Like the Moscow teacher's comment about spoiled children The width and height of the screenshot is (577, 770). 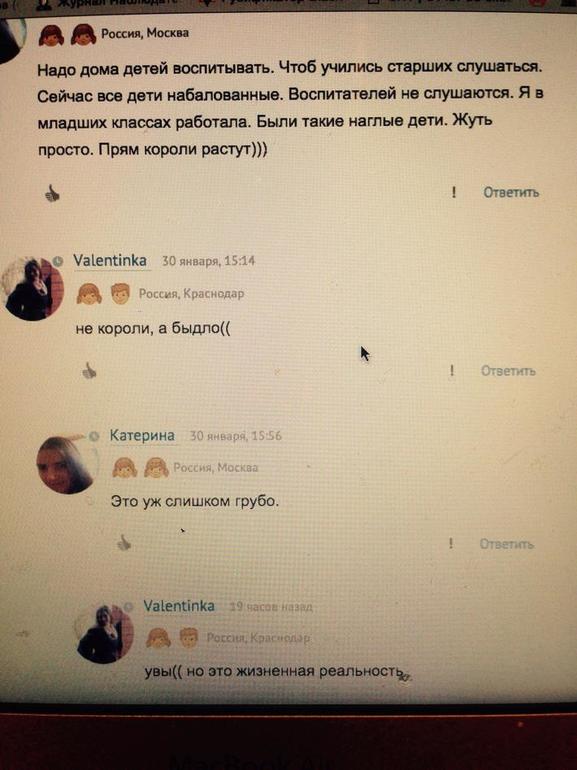[52, 193]
